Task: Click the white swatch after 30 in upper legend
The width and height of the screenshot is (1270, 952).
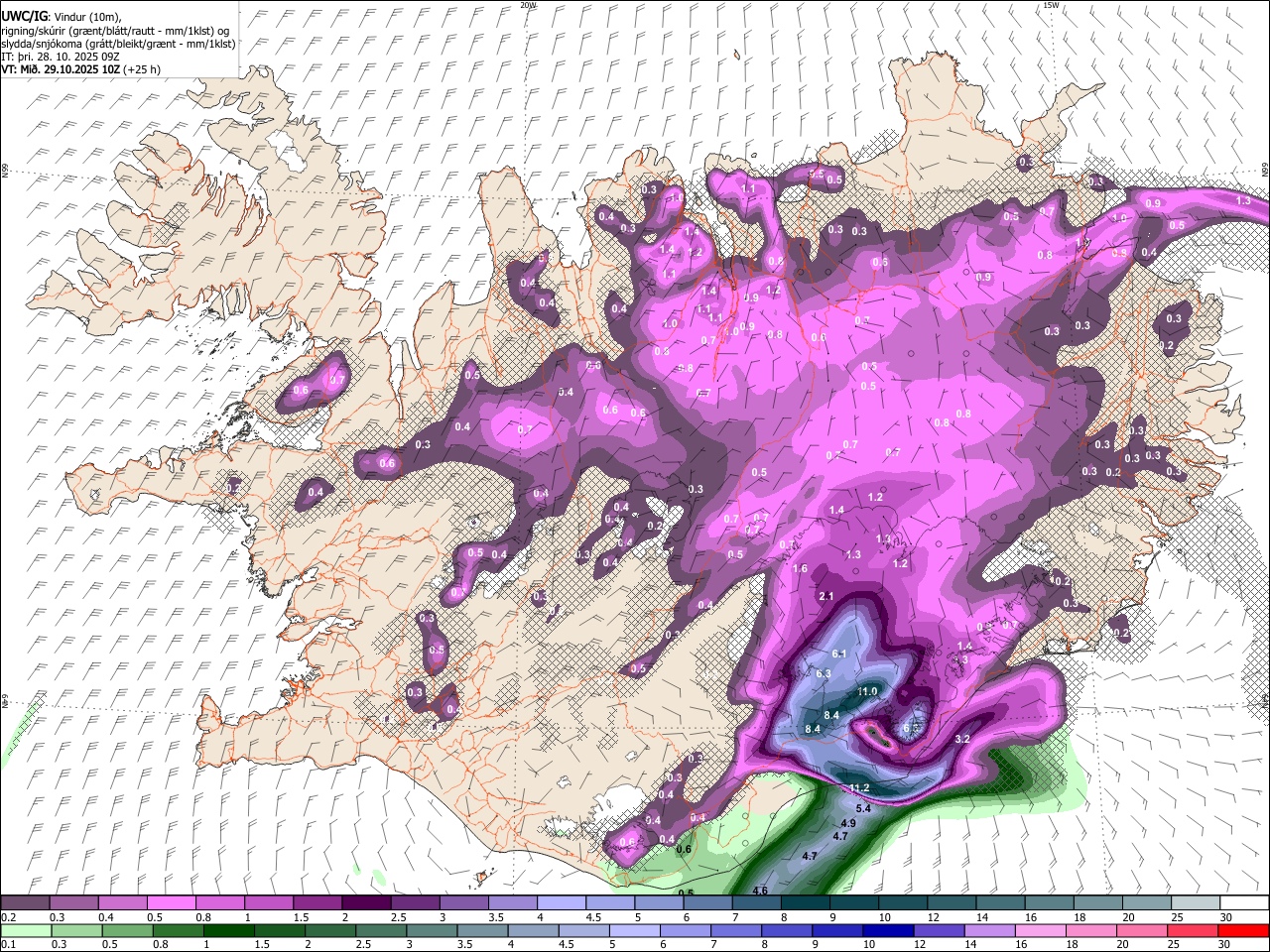Action: tap(1244, 902)
